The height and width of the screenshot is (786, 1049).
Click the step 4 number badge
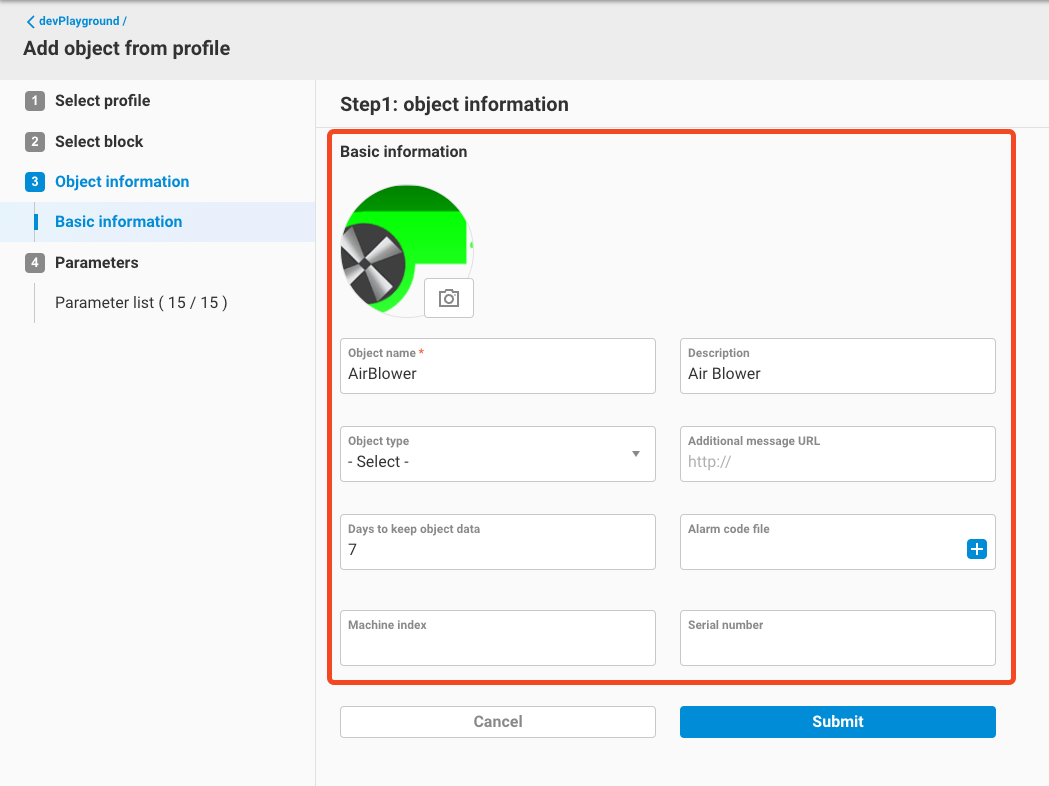[35, 263]
